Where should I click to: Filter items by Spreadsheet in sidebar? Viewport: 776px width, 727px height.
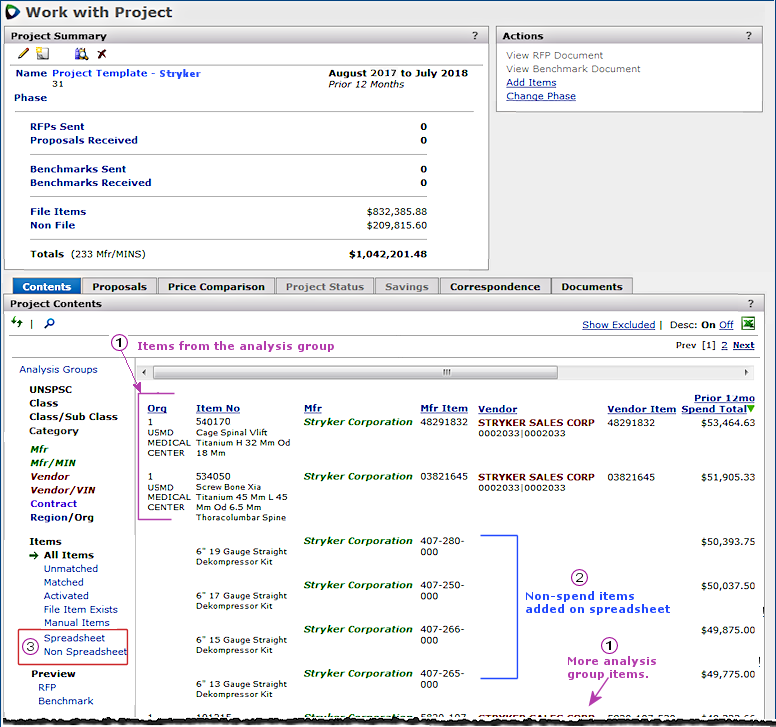[74, 638]
